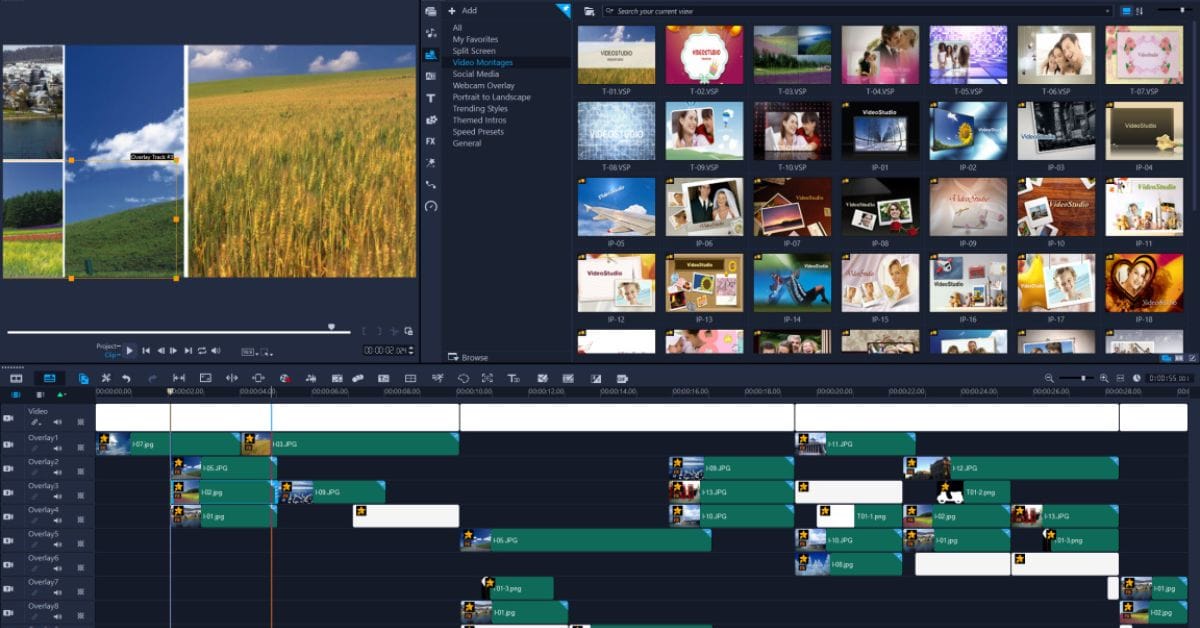
Task: Click the zoom in magnifier on timeline
Action: coord(1104,378)
